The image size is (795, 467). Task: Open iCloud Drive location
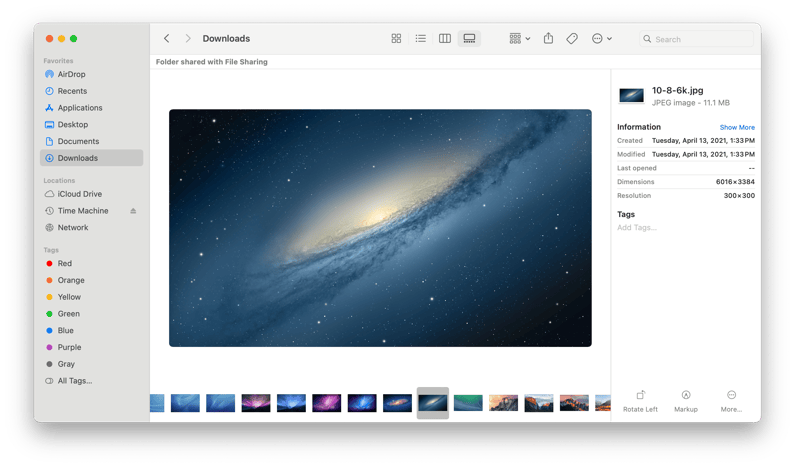91,194
